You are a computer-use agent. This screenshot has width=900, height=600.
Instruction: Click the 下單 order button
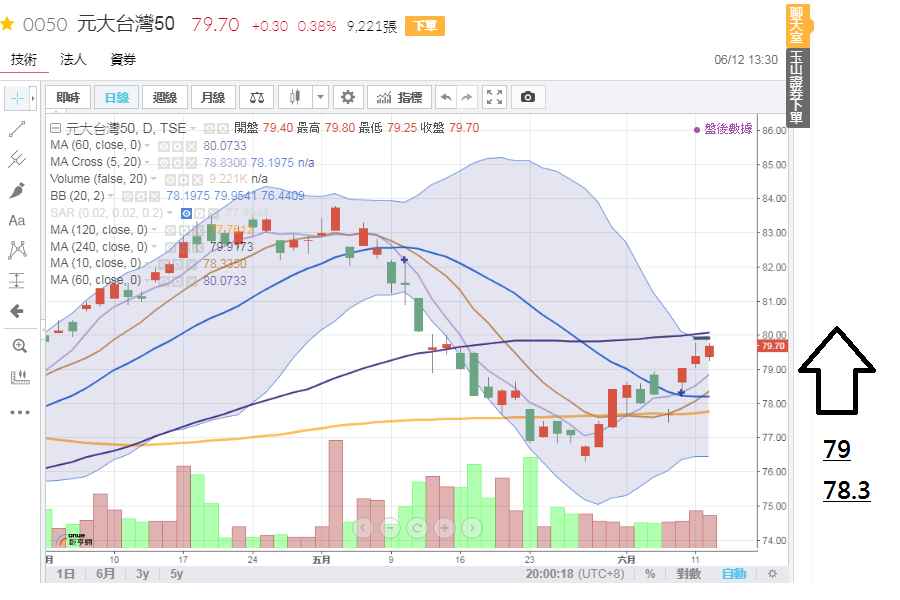coord(425,26)
